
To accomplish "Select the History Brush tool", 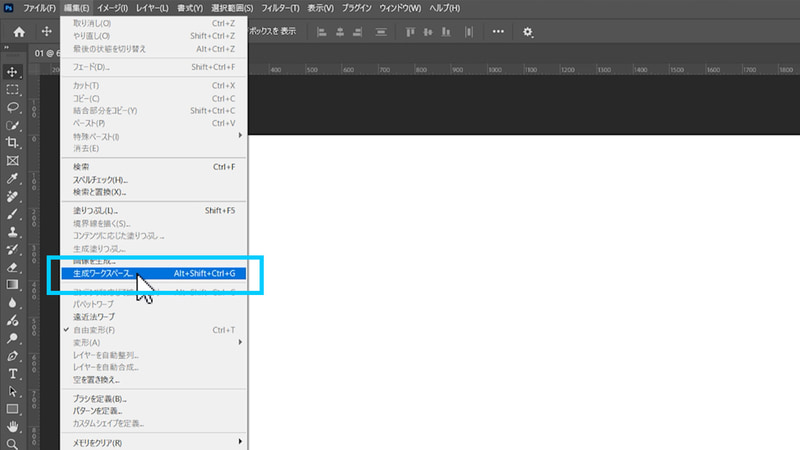I will click(x=12, y=249).
